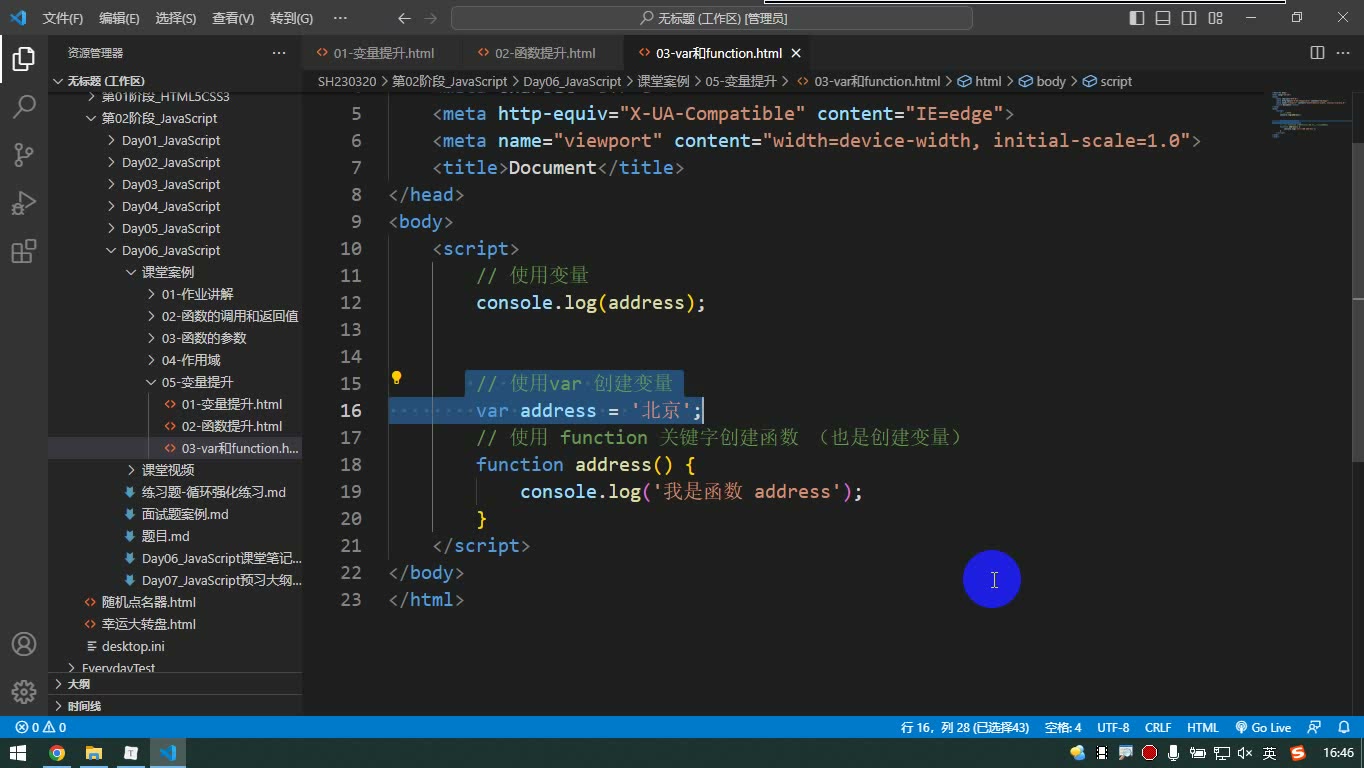This screenshot has width=1364, height=768.
Task: Open the Extensions view
Action: click(x=24, y=251)
